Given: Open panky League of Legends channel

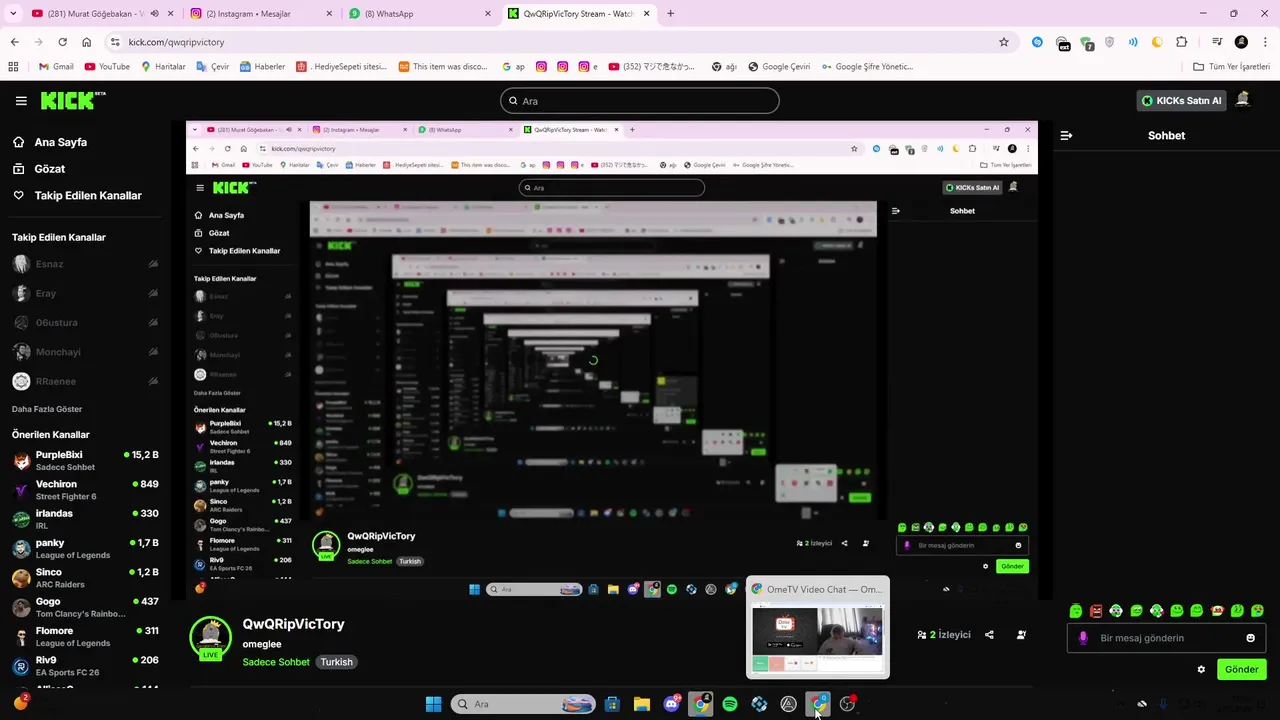Looking at the screenshot, I should [x=85, y=548].
